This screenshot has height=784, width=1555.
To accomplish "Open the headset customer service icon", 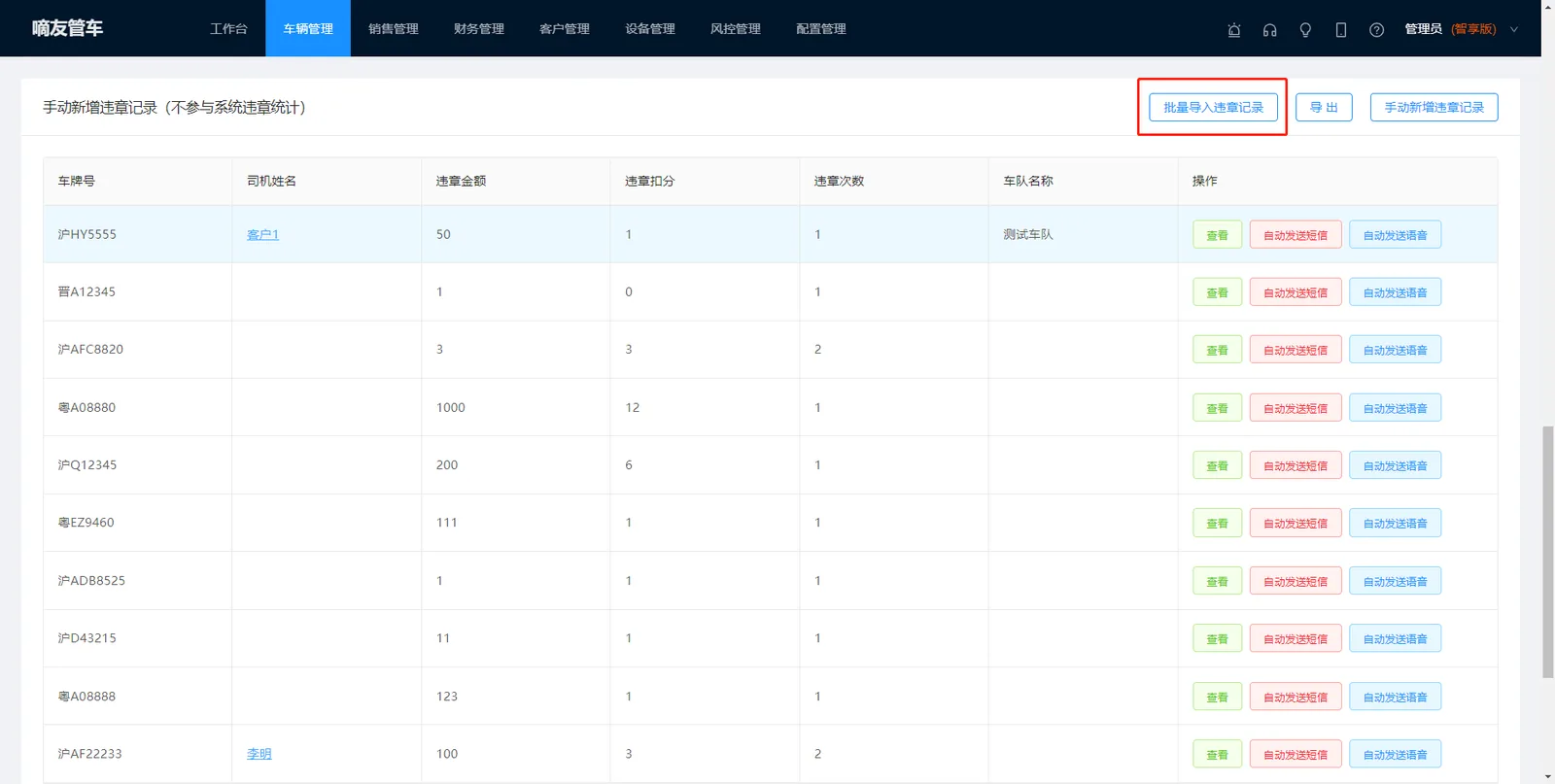I will [x=1269, y=30].
